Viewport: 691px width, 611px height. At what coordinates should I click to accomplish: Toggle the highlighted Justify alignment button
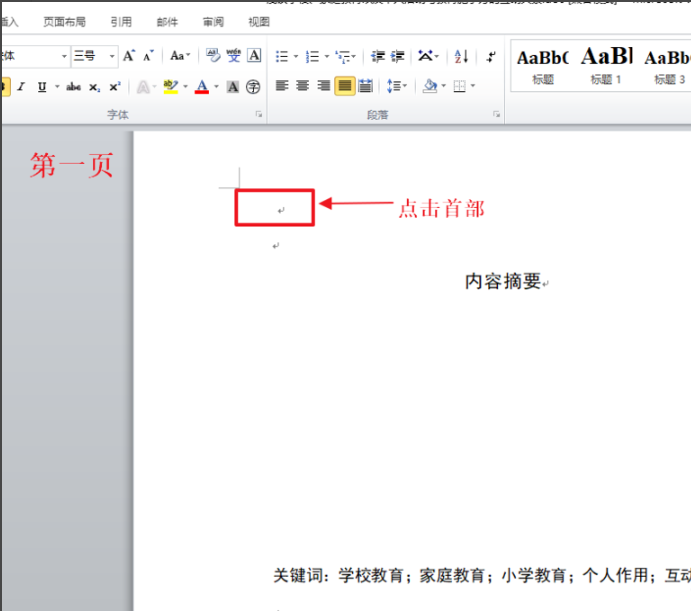coord(345,86)
